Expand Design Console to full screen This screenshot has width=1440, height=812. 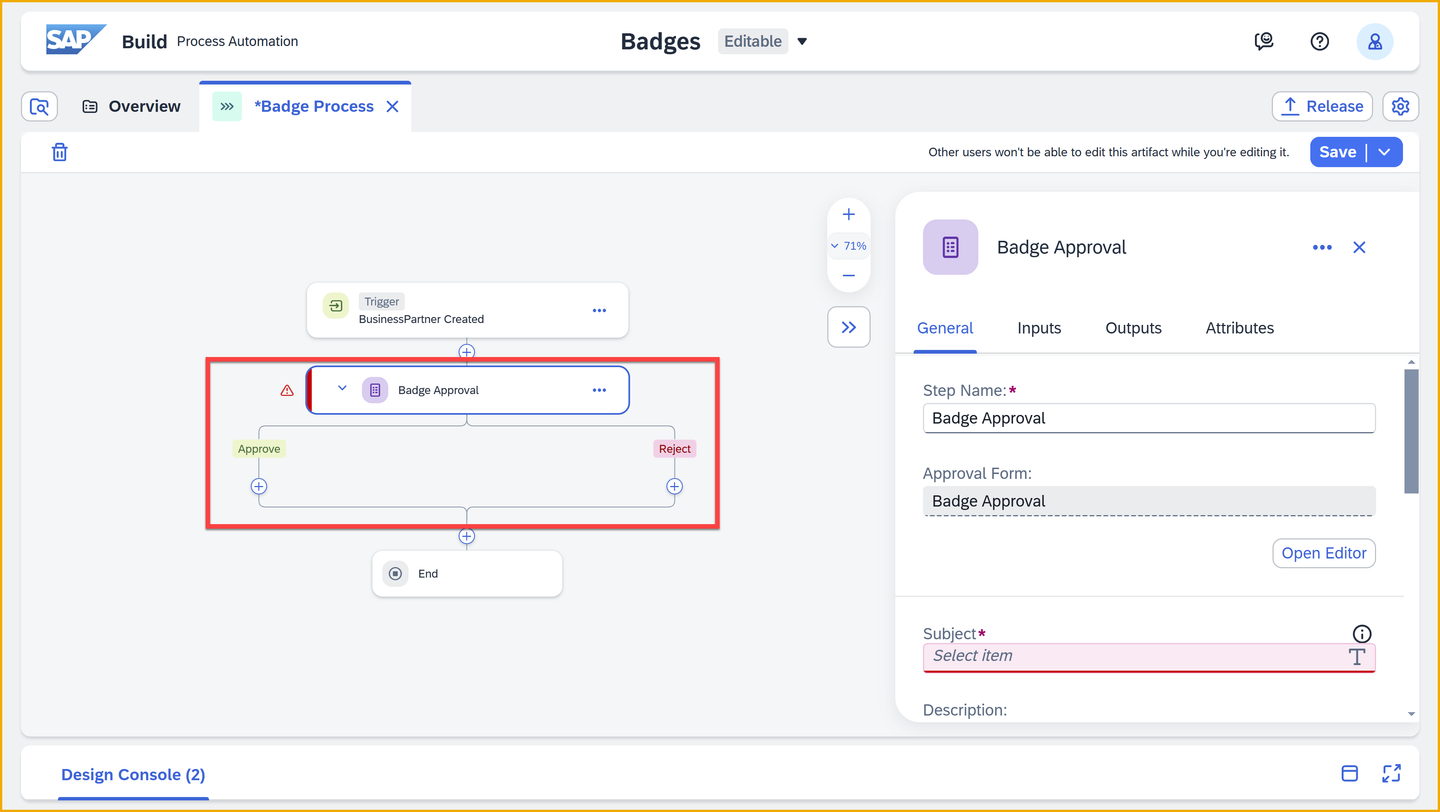click(x=1391, y=773)
